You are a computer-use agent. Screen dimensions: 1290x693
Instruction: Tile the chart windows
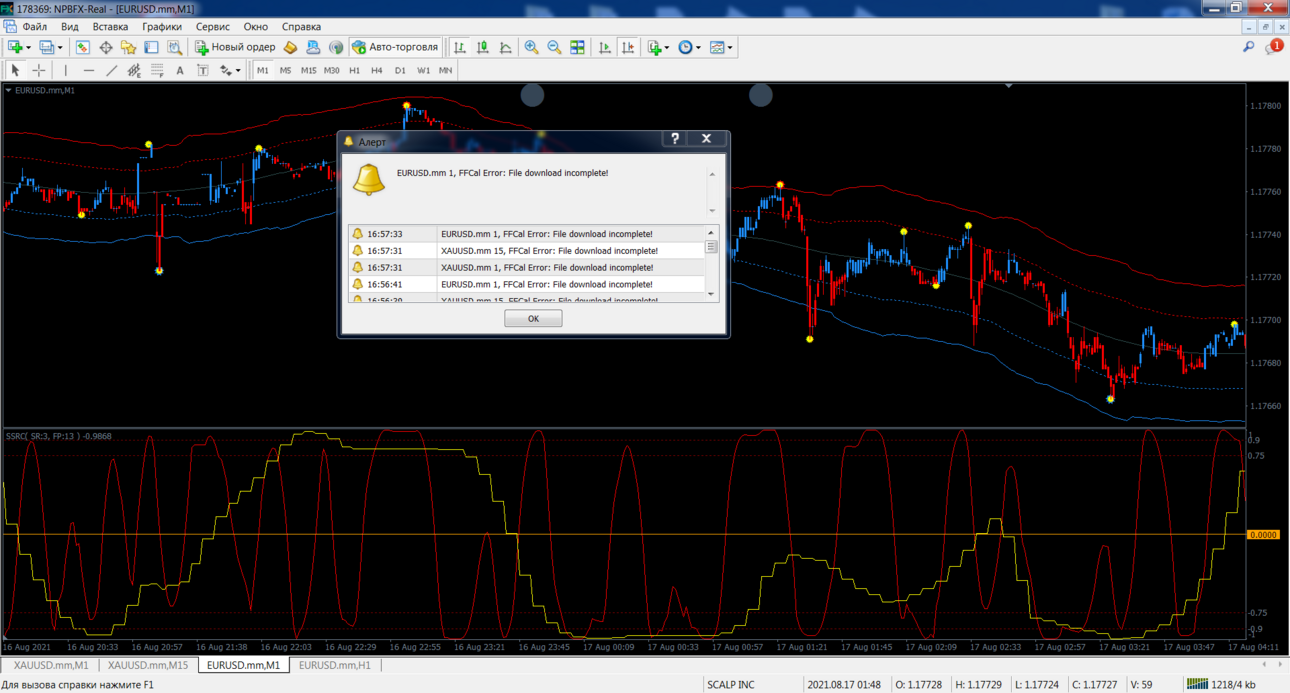click(577, 47)
